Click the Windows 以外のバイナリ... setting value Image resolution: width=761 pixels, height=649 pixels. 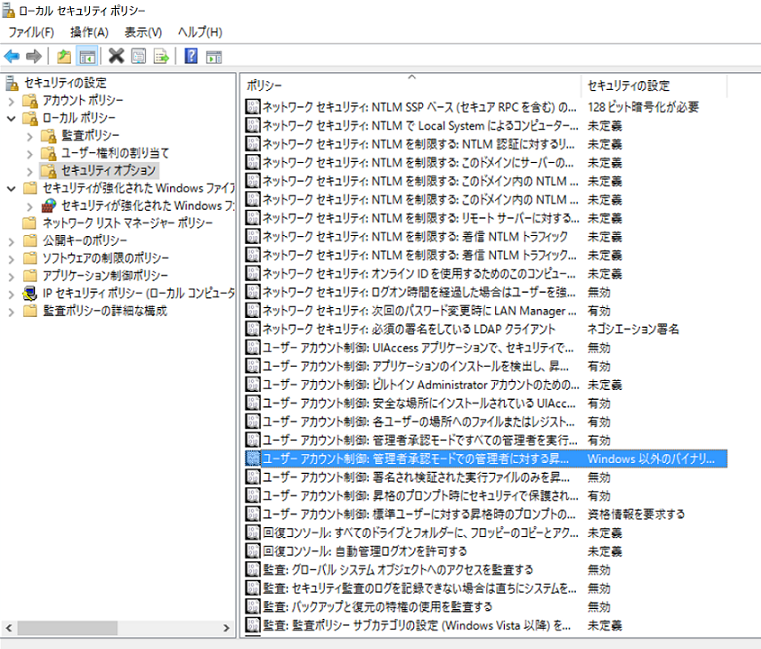coord(651,458)
